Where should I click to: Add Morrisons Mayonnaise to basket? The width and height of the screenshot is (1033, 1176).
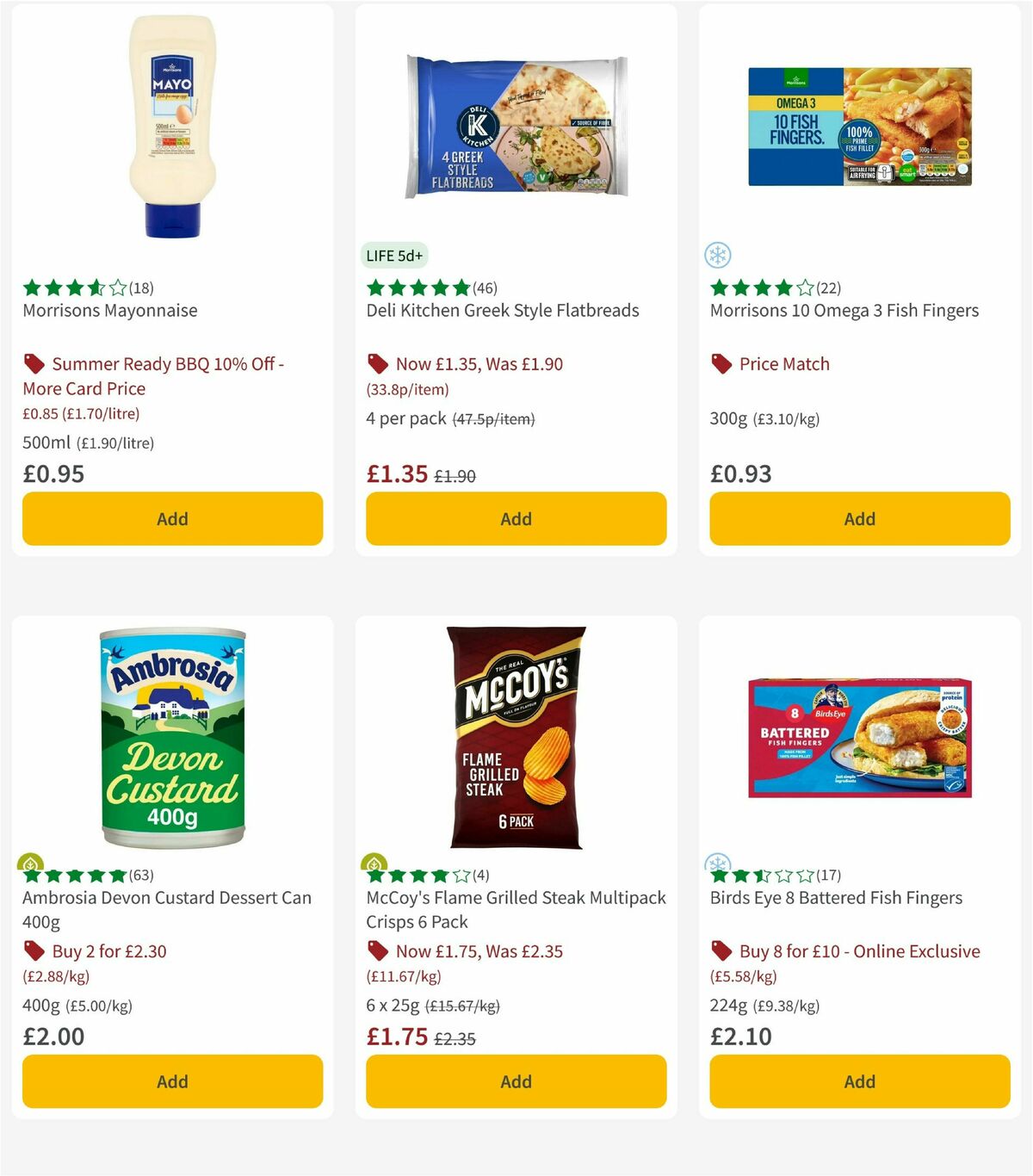[x=172, y=518]
